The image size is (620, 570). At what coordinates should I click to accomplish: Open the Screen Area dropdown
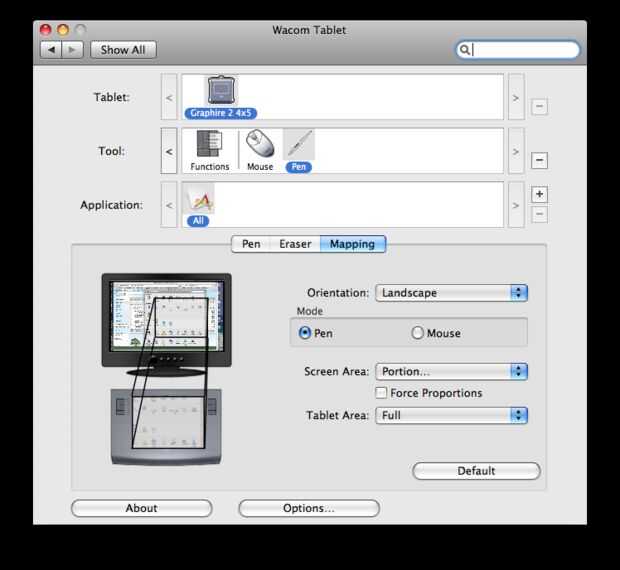451,371
